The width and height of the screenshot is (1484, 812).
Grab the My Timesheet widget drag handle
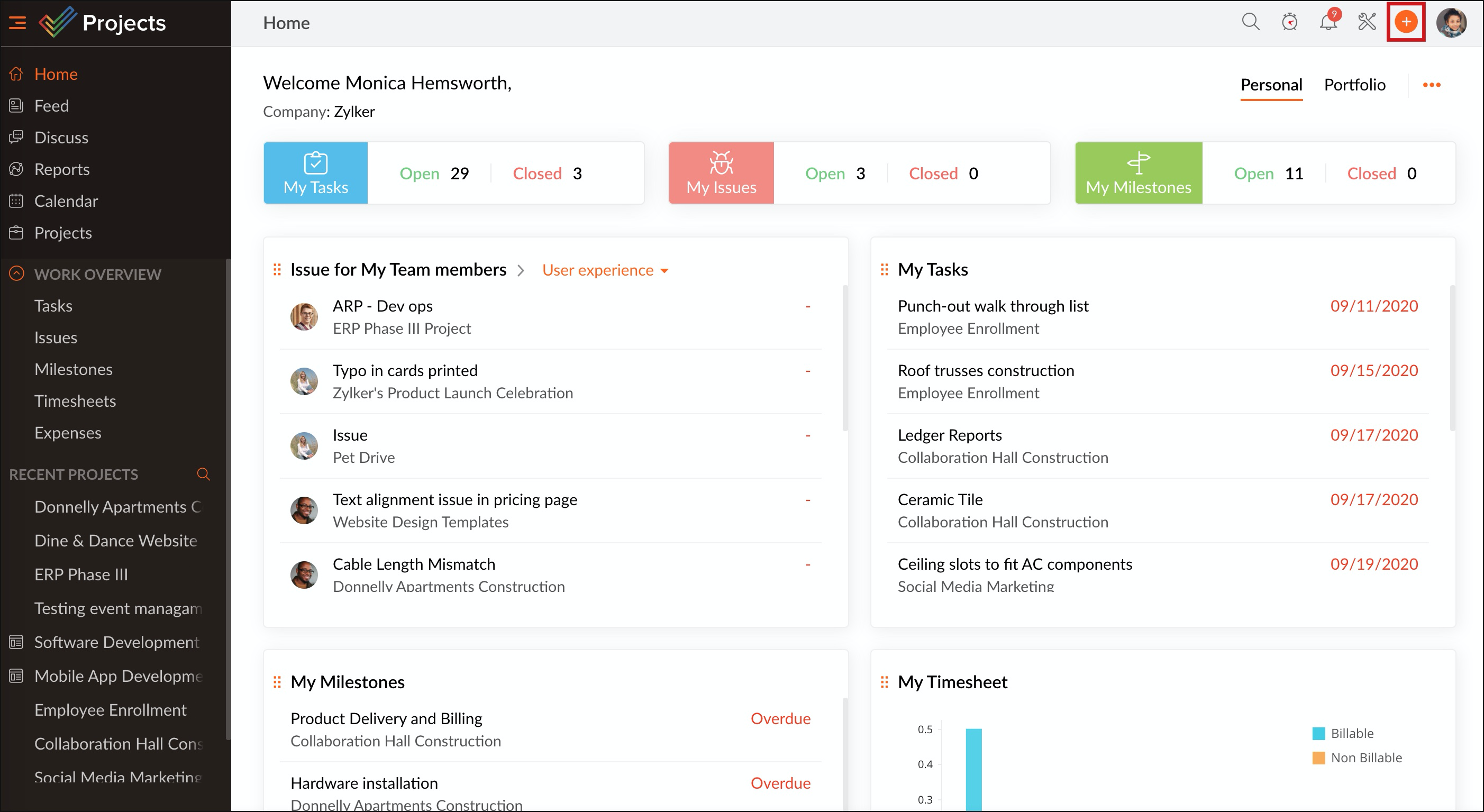pyautogui.click(x=884, y=682)
